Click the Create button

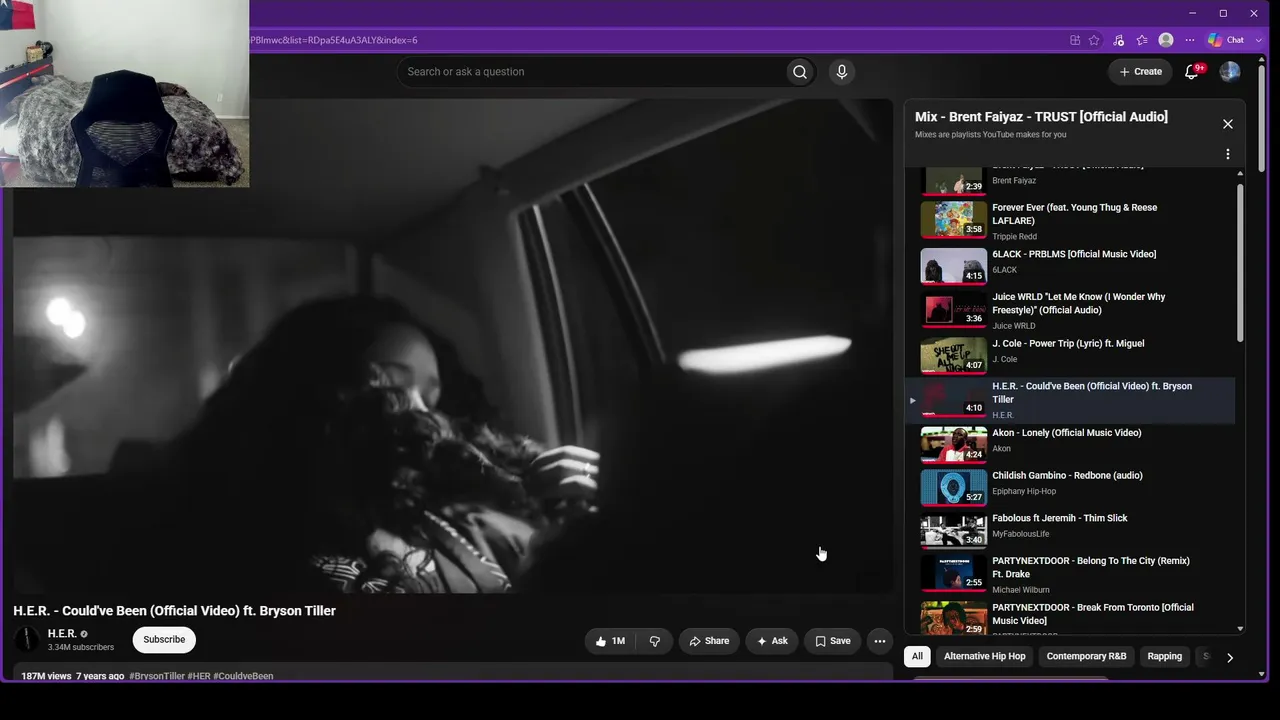1140,72
